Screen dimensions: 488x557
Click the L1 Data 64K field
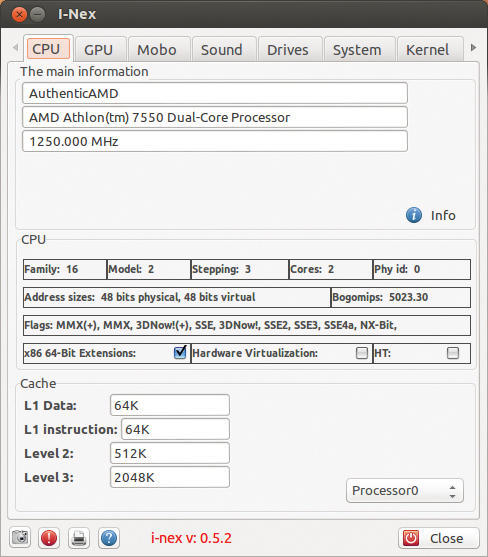pyautogui.click(x=170, y=405)
